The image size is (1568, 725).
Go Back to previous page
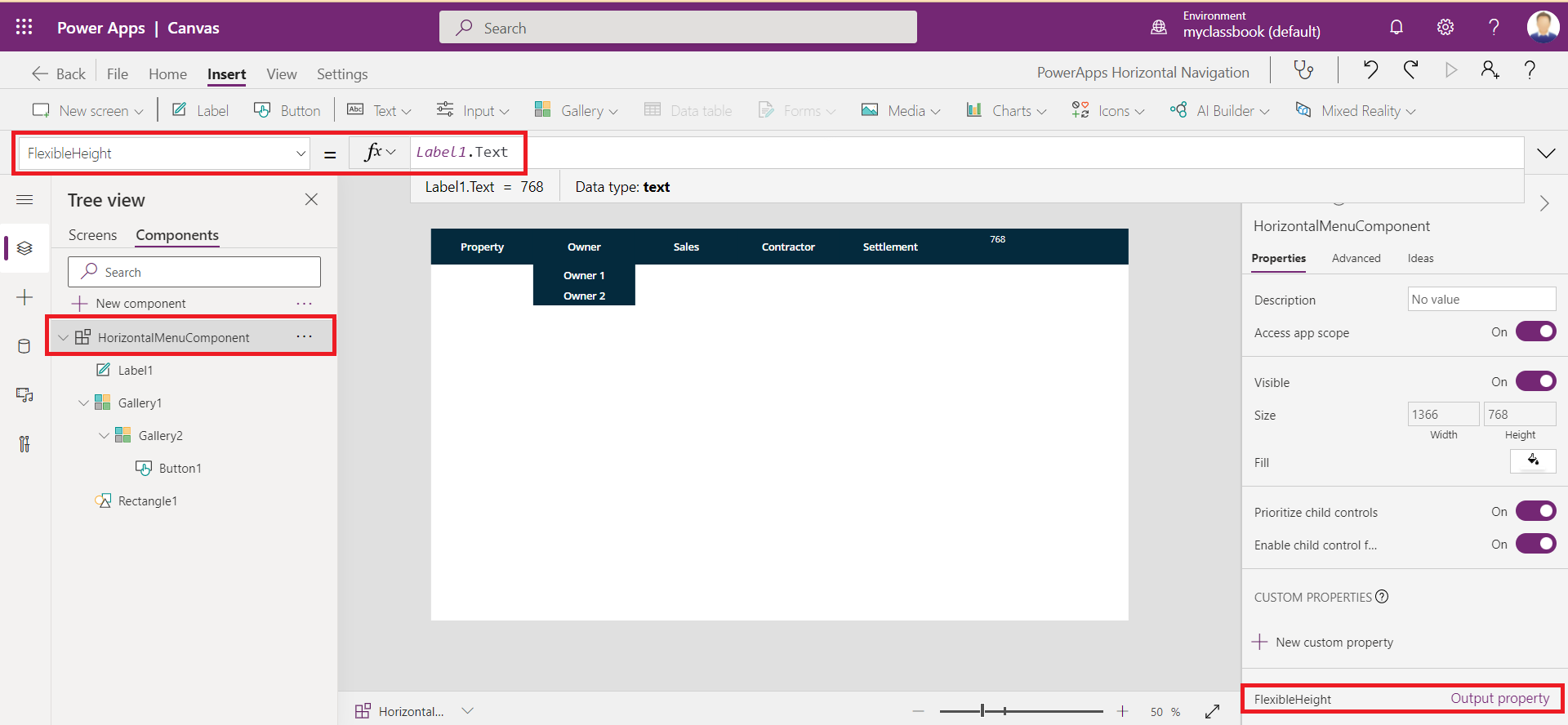click(x=58, y=73)
